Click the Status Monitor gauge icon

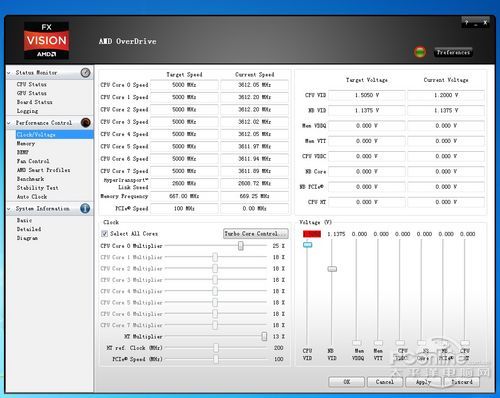(x=85, y=73)
